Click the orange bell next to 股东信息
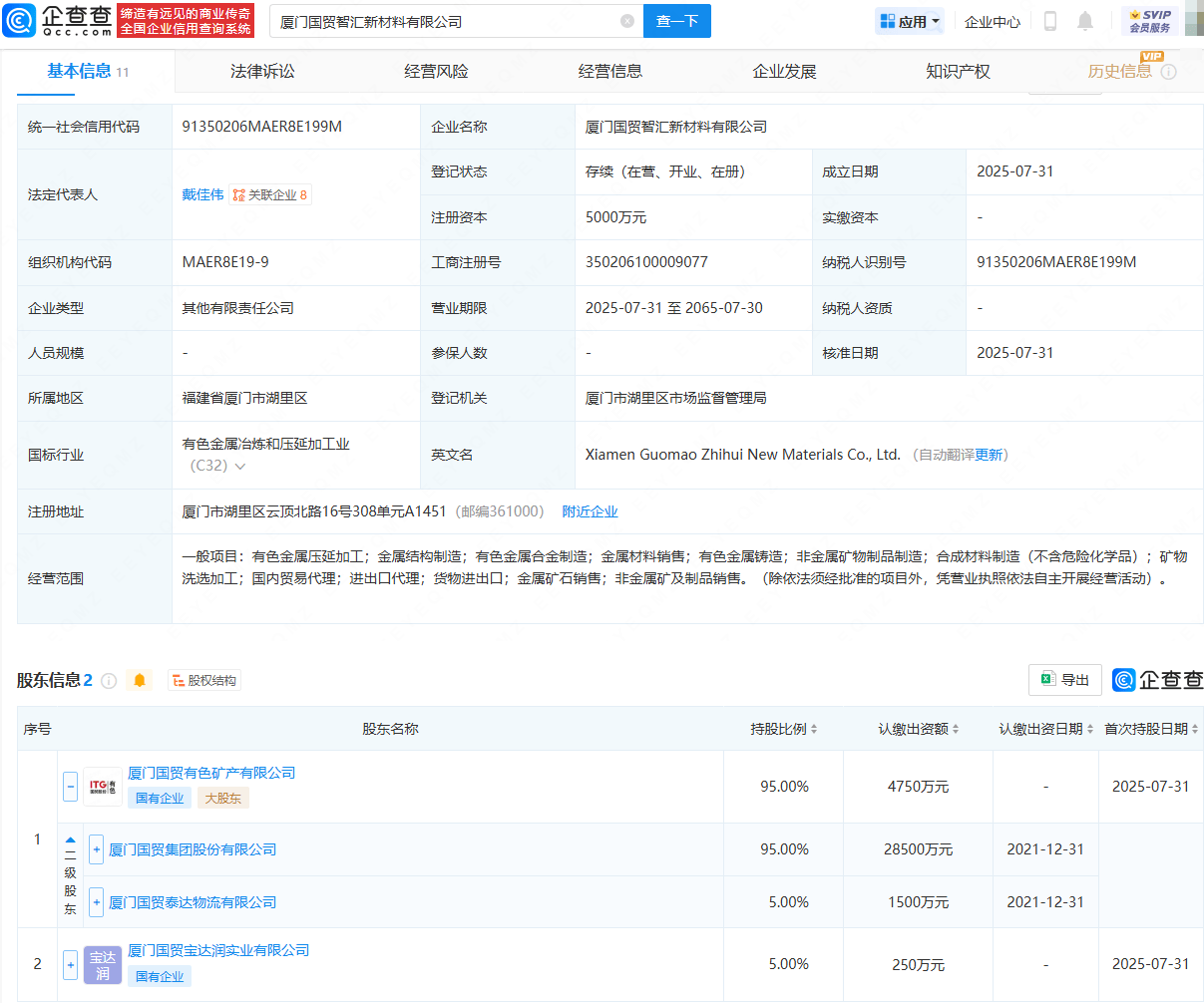This screenshot has height=1003, width=1204. [x=140, y=680]
